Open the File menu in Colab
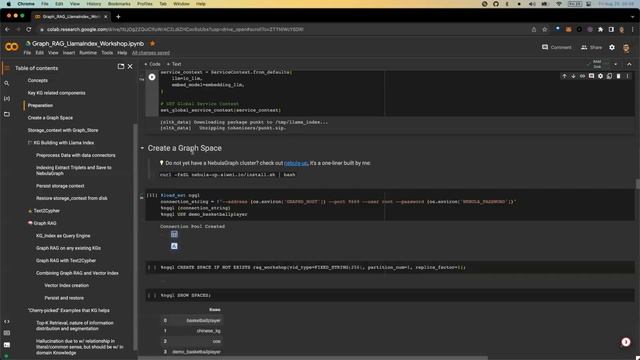The width and height of the screenshot is (640, 360). (27, 53)
